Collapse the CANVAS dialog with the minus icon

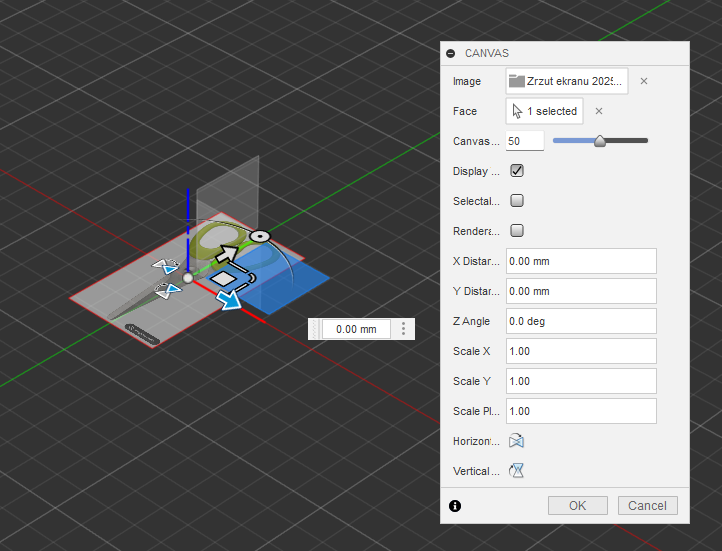pyautogui.click(x=451, y=53)
